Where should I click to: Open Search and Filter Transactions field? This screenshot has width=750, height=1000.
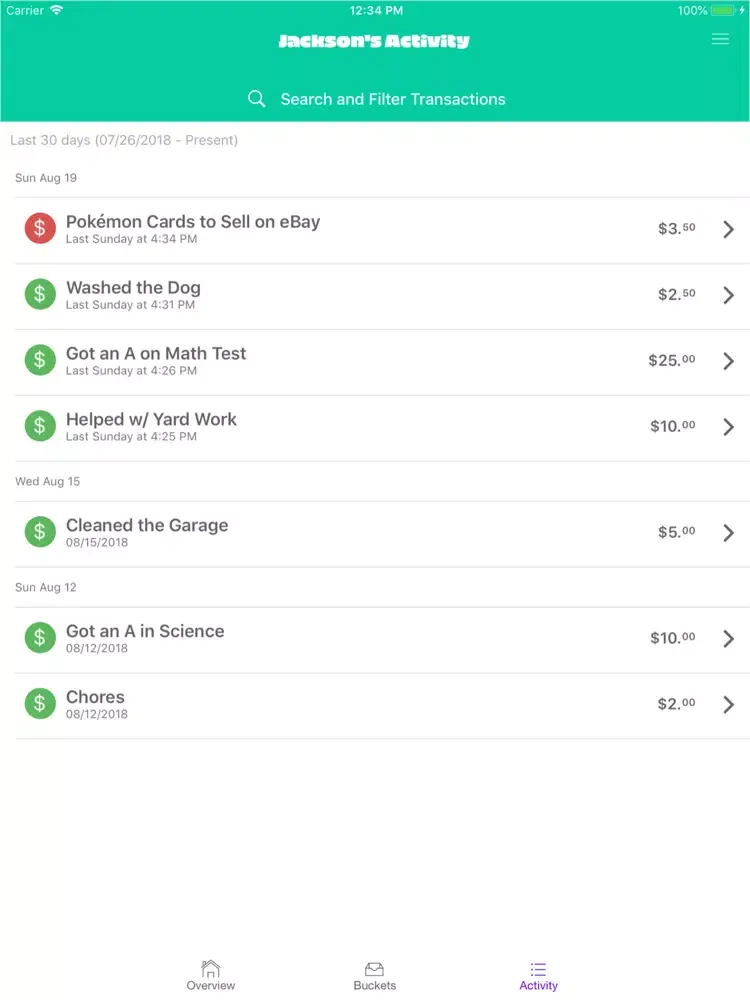tap(376, 99)
